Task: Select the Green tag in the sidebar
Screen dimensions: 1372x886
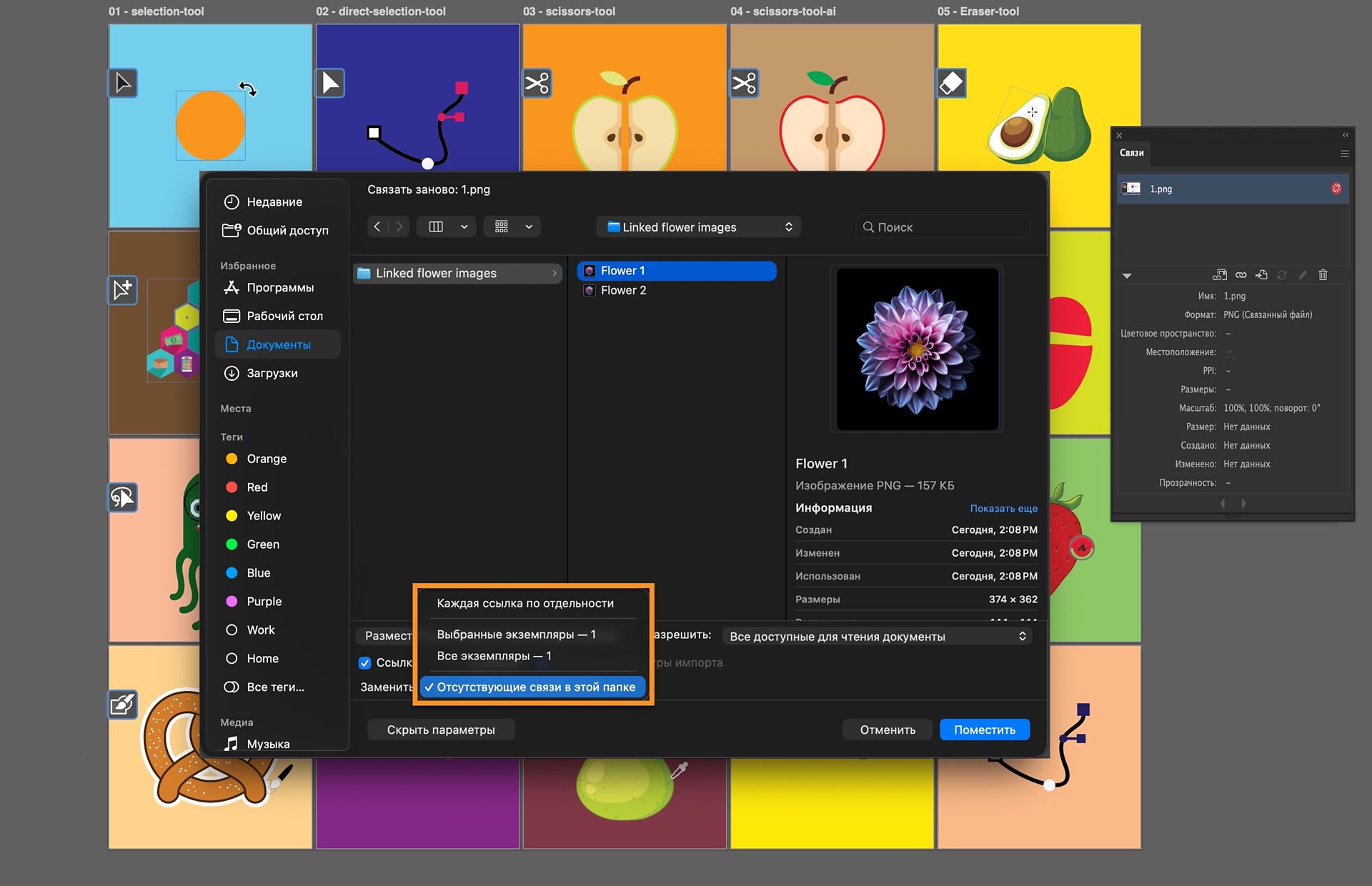Action: (252, 544)
